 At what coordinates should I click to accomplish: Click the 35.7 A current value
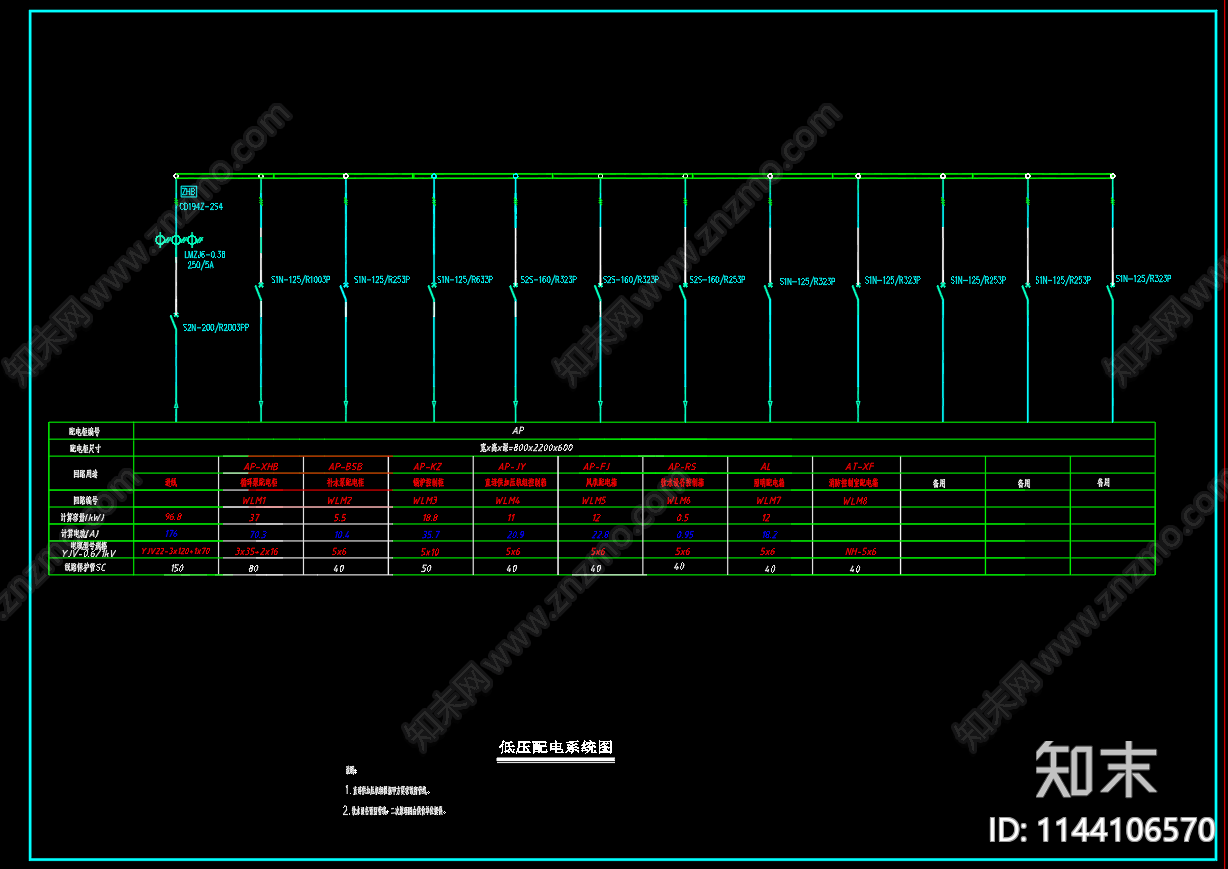coord(430,535)
